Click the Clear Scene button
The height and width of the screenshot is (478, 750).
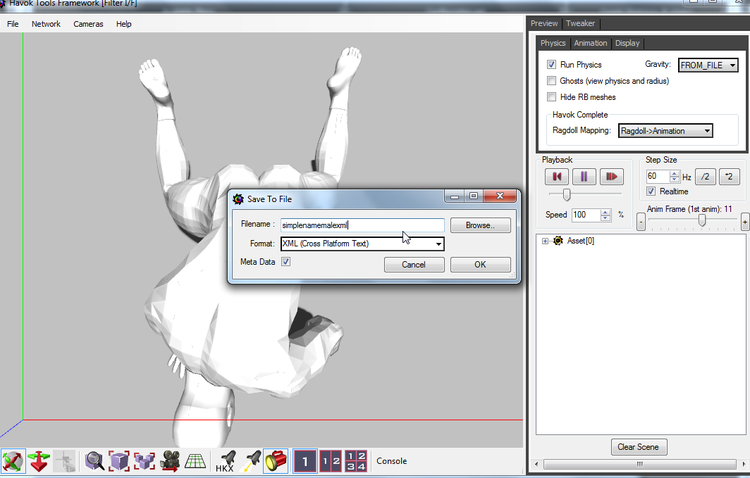pyautogui.click(x=639, y=447)
